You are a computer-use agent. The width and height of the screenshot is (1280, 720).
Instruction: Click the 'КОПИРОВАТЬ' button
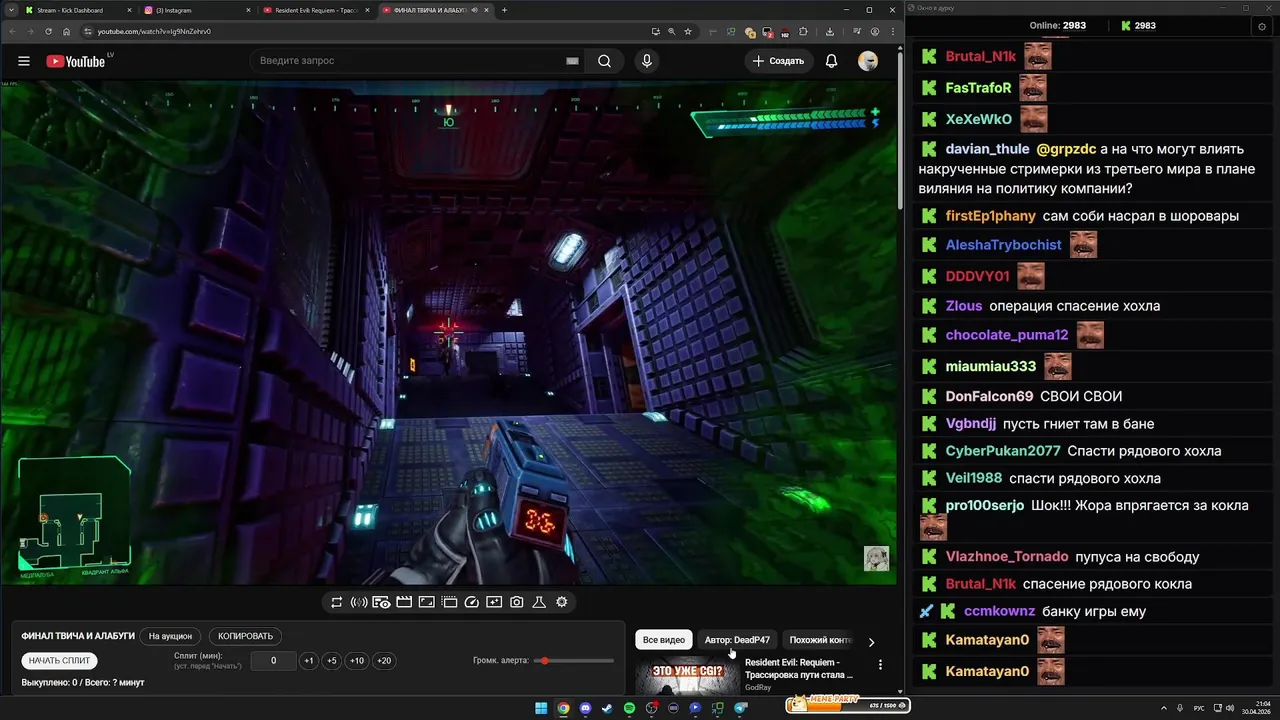coord(245,636)
